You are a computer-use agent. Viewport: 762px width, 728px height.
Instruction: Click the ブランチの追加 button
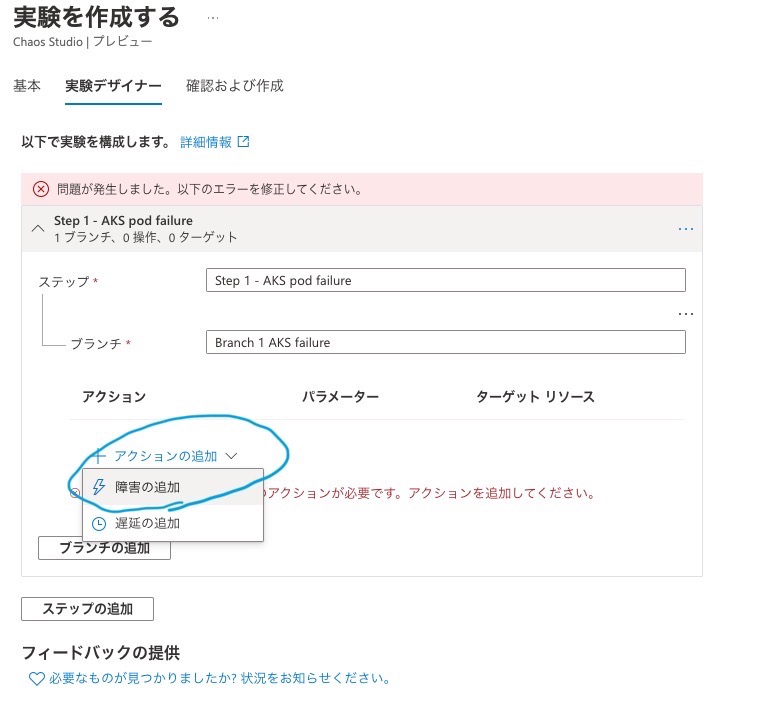[x=104, y=548]
